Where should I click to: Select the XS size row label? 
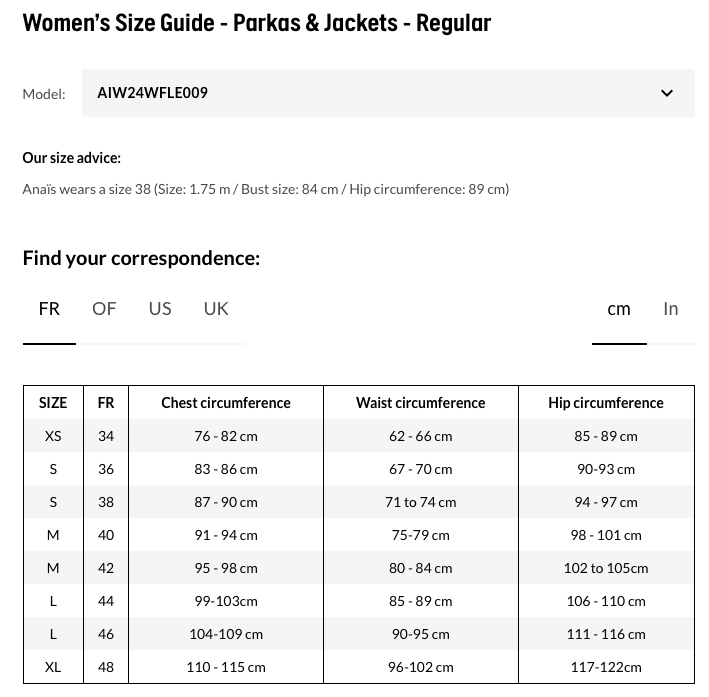(x=53, y=436)
